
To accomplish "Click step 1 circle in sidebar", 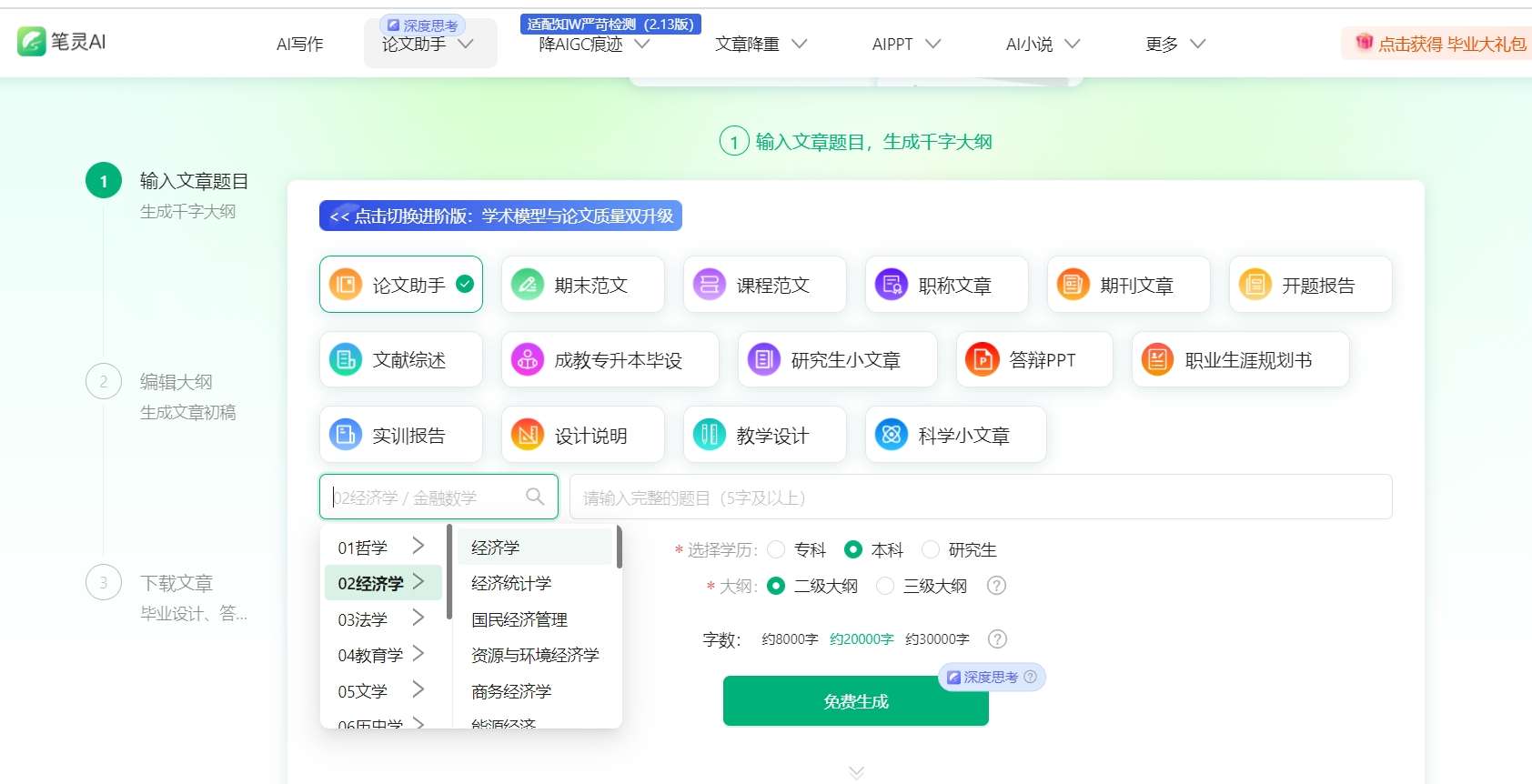I will point(103,181).
